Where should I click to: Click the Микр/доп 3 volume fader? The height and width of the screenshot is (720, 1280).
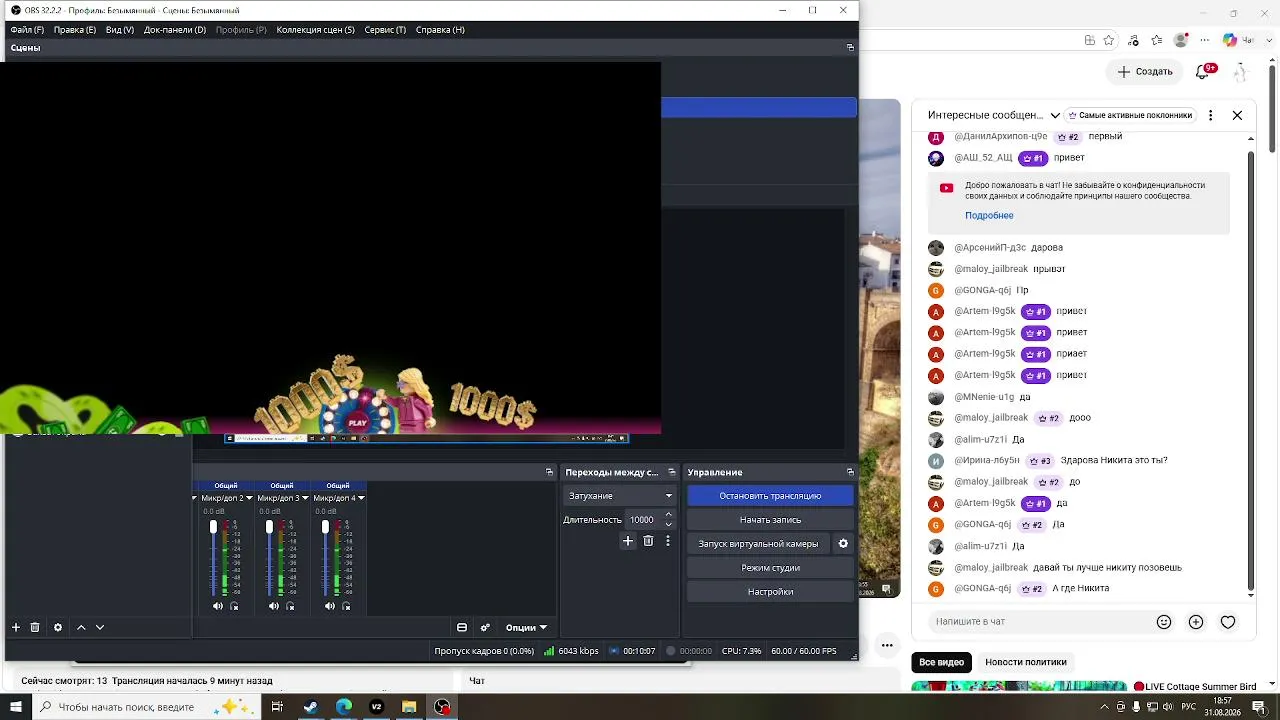click(269, 527)
